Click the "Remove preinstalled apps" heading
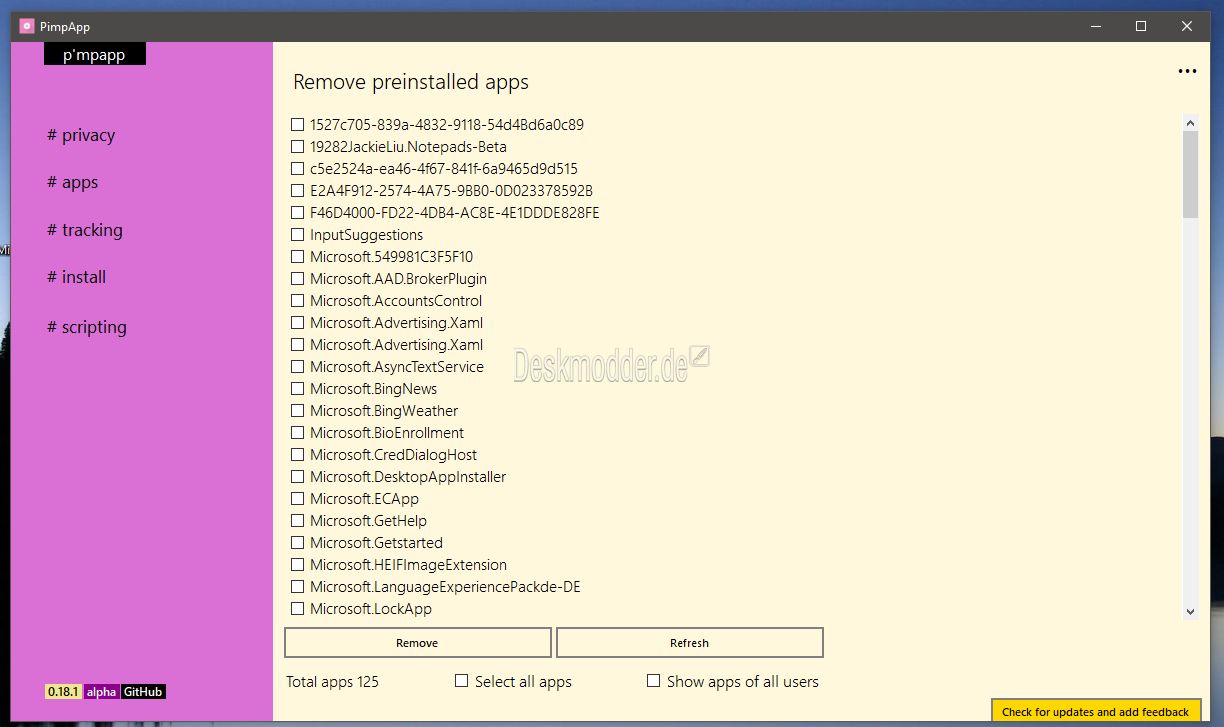 (411, 82)
